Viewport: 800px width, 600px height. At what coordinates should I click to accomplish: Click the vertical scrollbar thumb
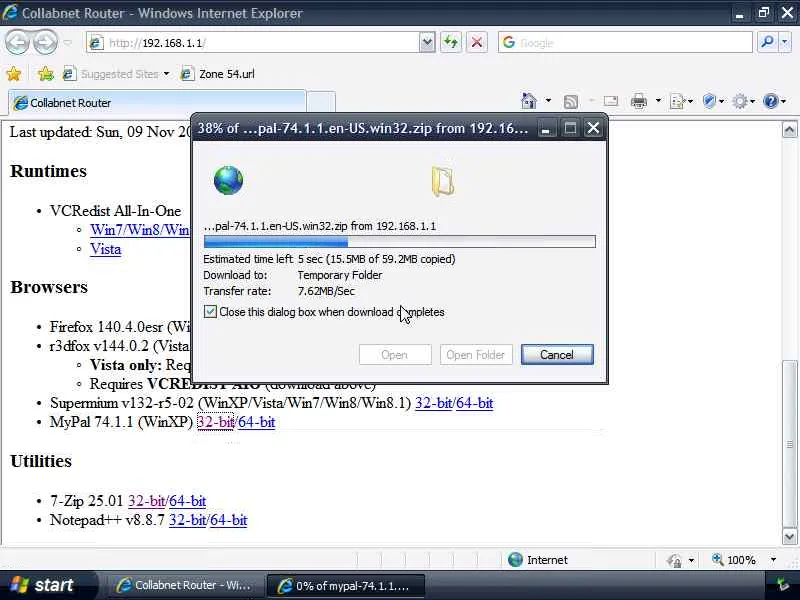pos(789,444)
